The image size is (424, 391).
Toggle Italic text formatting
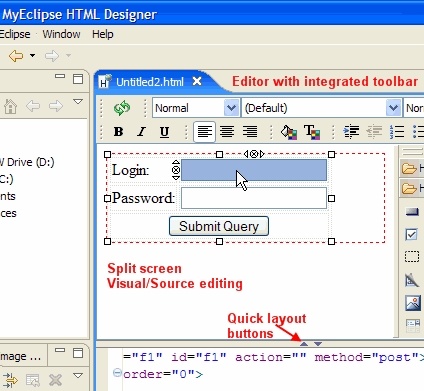(141, 132)
